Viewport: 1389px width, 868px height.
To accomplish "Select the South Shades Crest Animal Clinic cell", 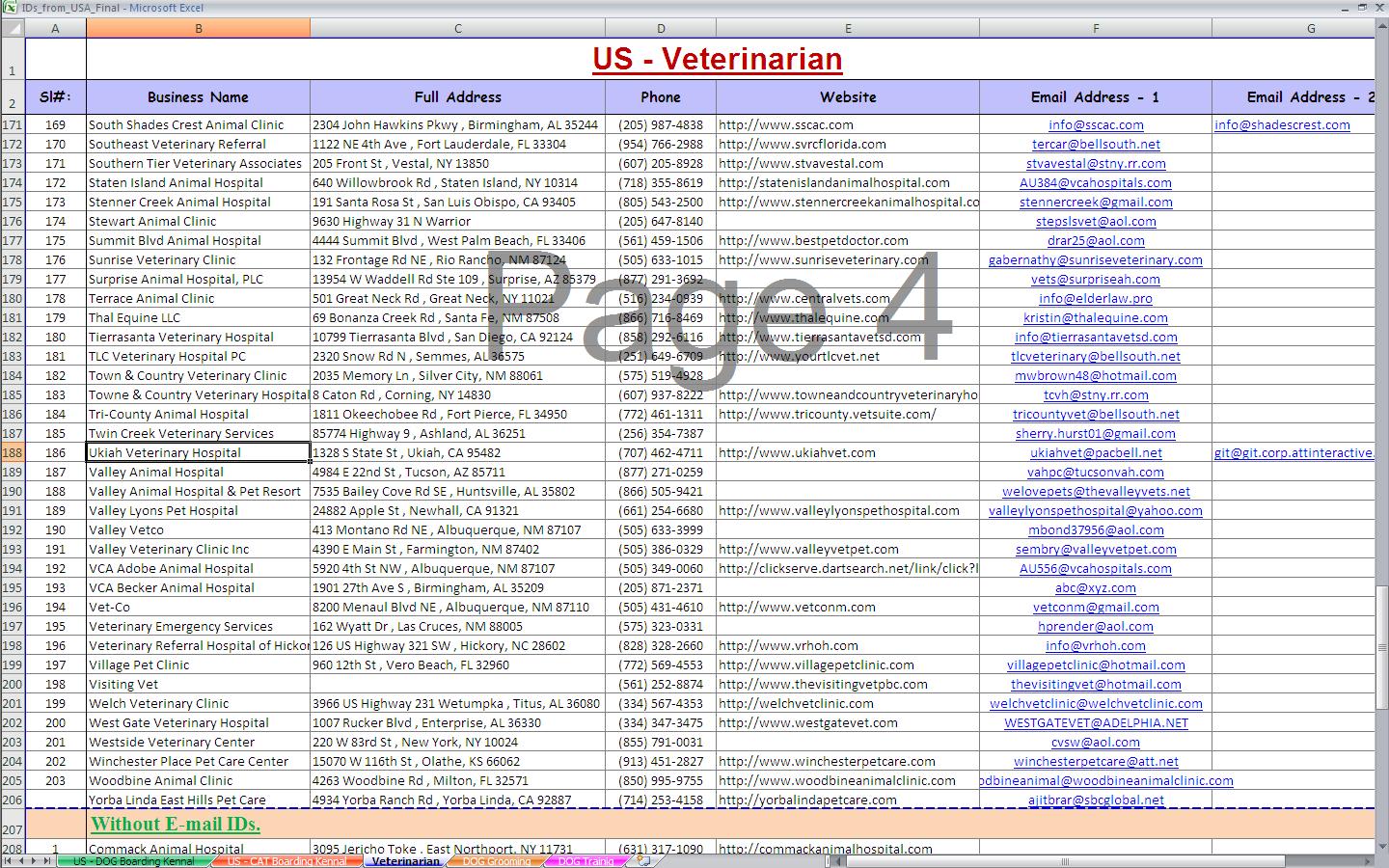I will tap(198, 124).
